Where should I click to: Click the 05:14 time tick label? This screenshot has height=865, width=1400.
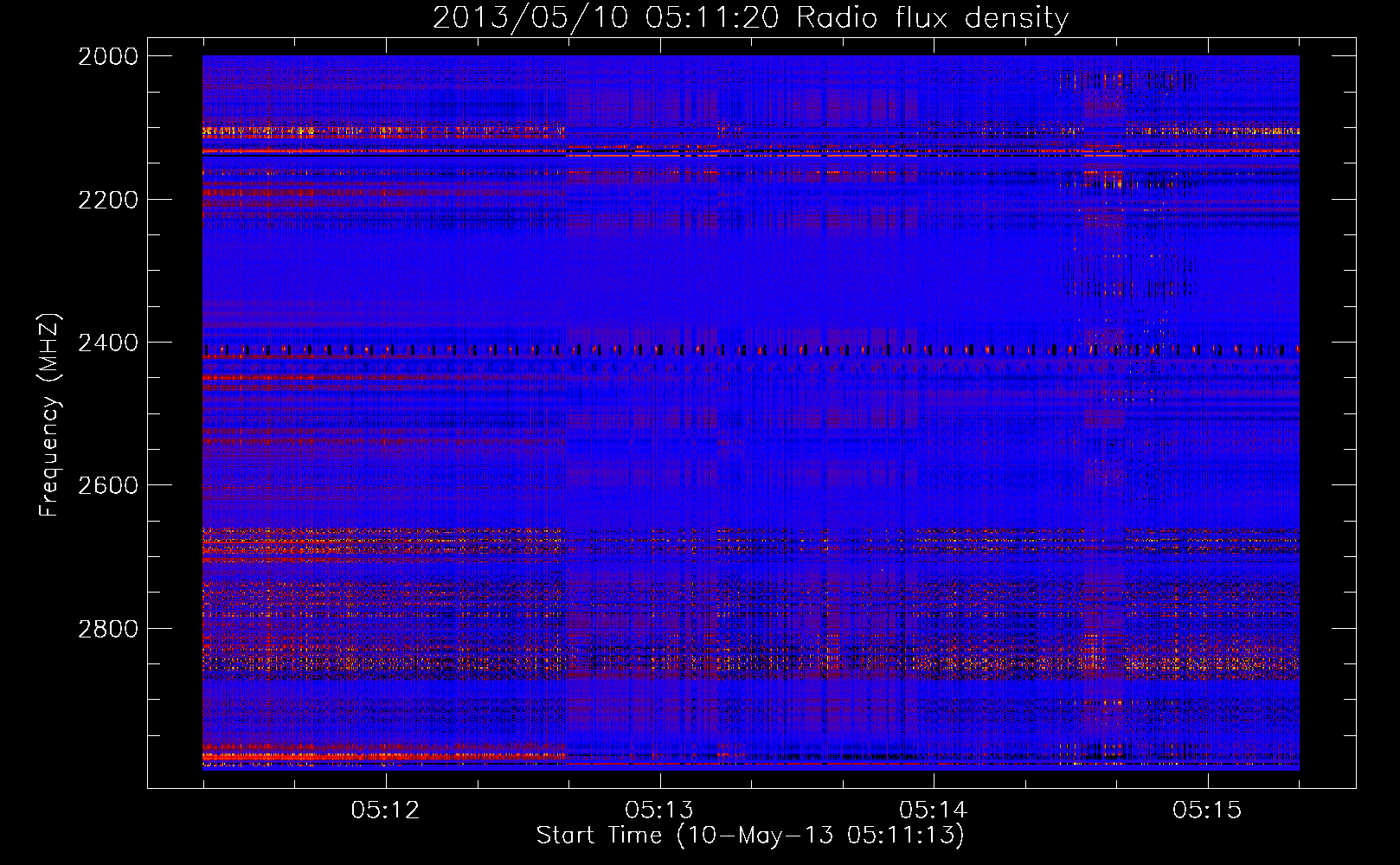(934, 811)
